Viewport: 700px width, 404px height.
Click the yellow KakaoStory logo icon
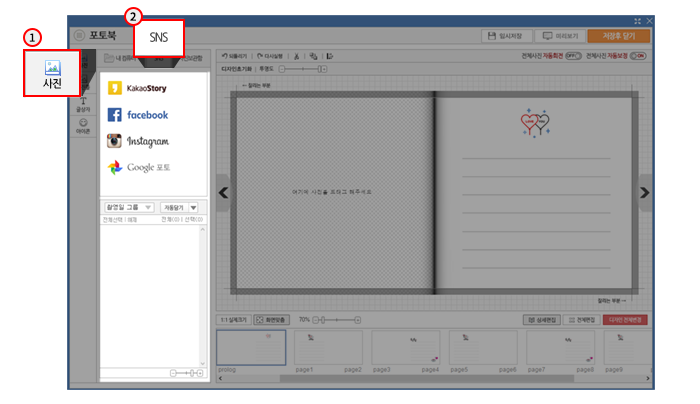[x=114, y=88]
